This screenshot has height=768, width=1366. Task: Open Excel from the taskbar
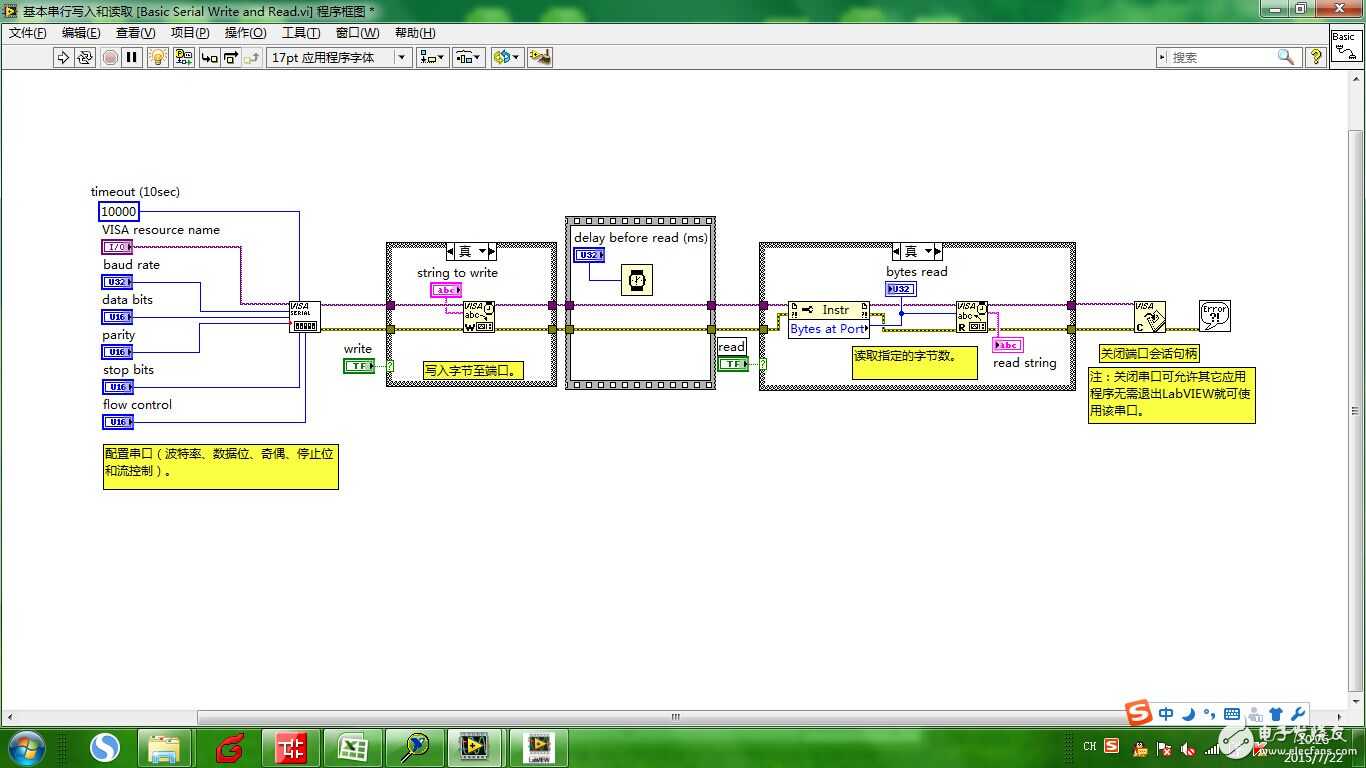coord(353,747)
